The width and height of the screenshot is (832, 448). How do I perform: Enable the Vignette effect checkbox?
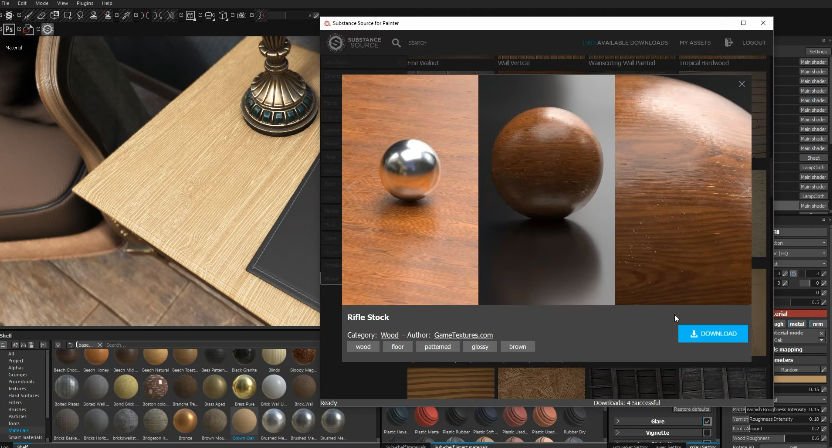pos(707,433)
